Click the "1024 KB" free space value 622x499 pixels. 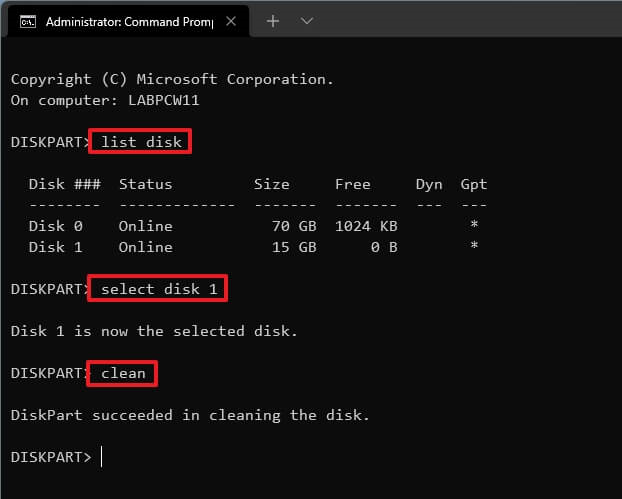(x=367, y=226)
